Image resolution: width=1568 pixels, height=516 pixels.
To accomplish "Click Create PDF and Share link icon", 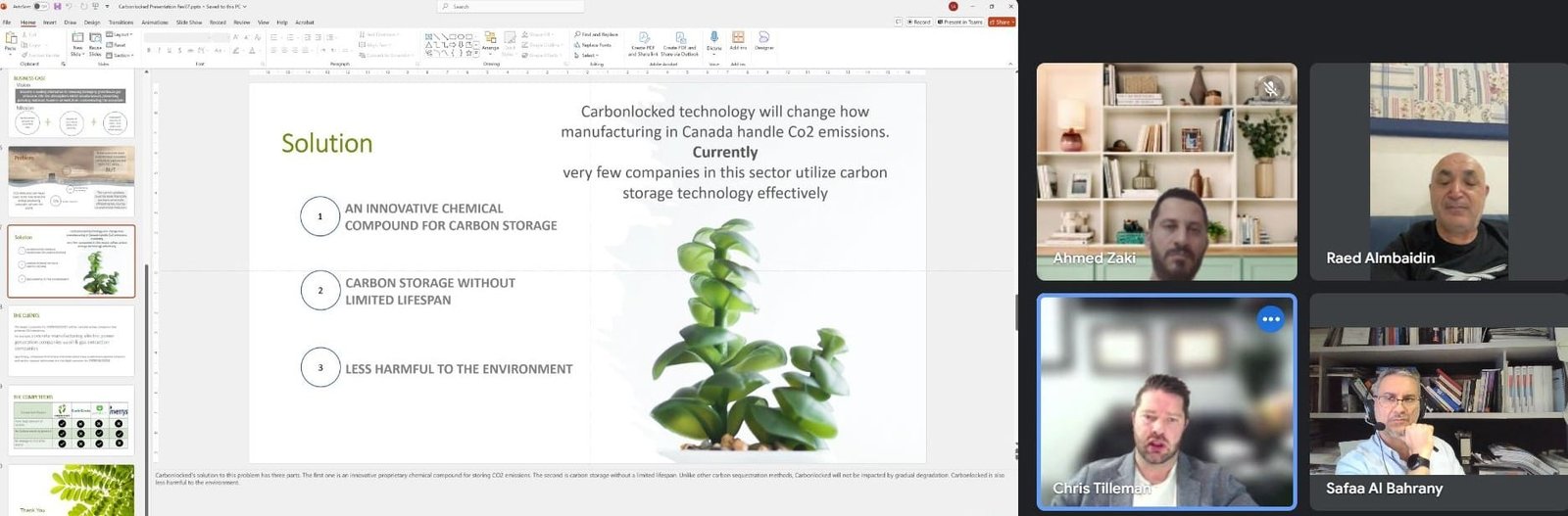I will [x=643, y=44].
